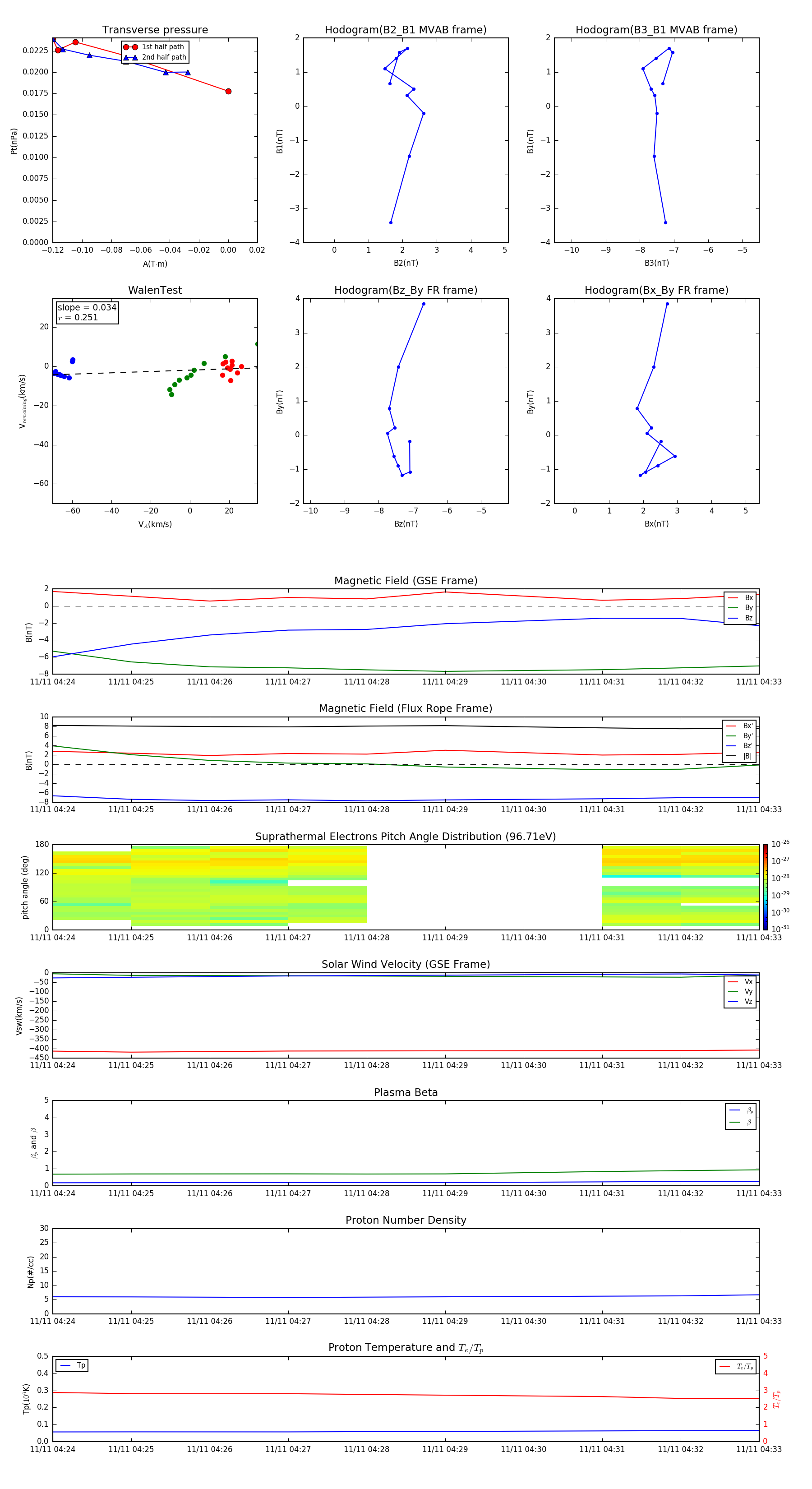Screen dimensions: 812x1489
Task: Click the "Hodogram(B3_B1 MVAB frame)" title
Action: [656, 30]
